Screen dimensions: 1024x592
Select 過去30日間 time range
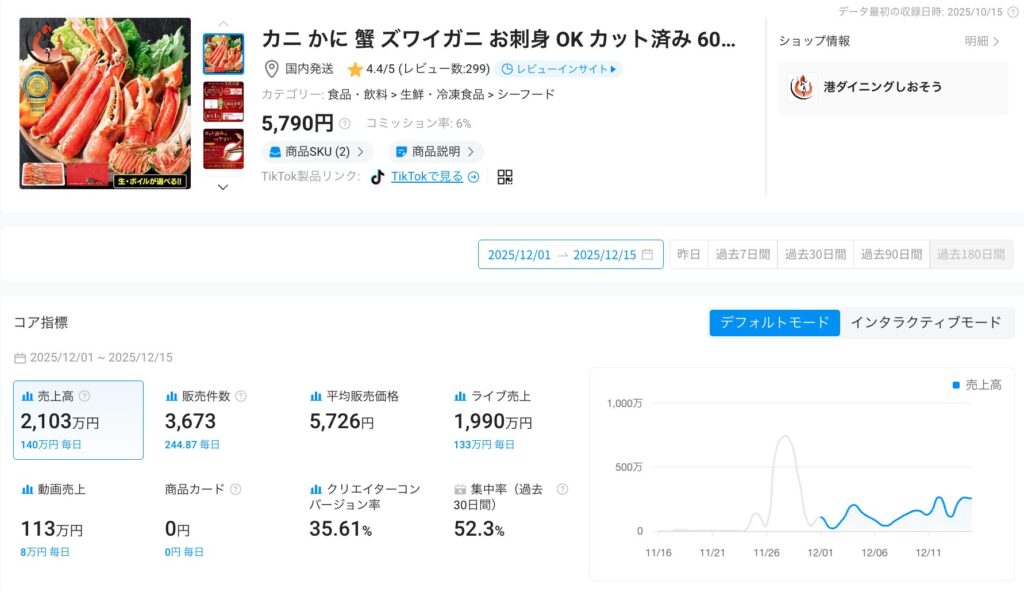815,255
